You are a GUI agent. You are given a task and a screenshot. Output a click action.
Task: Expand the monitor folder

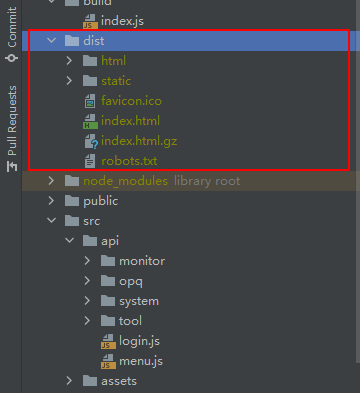(87, 261)
